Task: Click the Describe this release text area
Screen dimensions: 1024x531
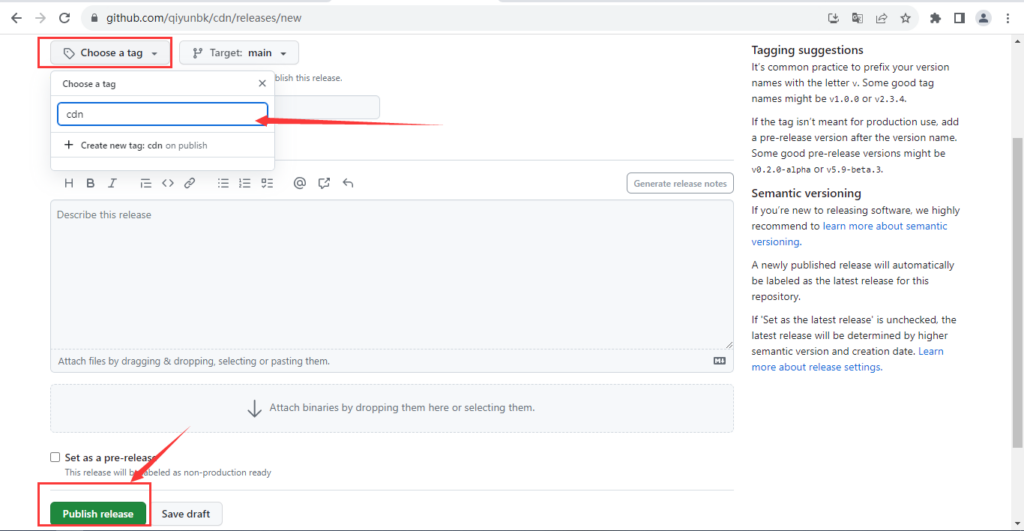Action: click(392, 275)
